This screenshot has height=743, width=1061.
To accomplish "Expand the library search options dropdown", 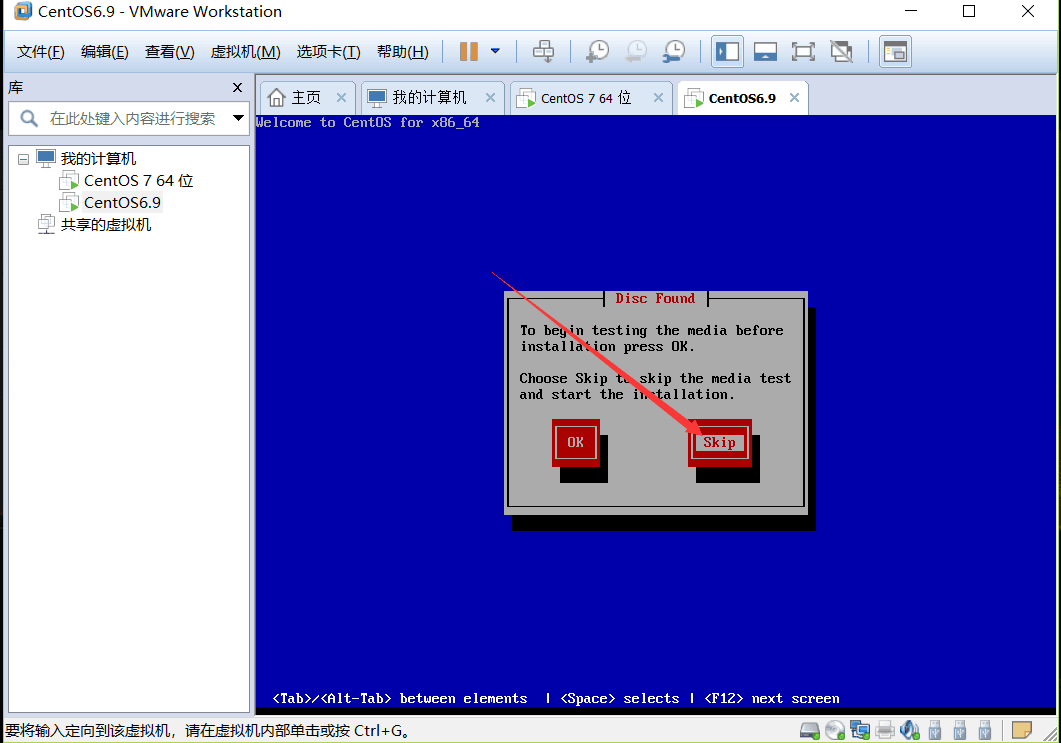I will tap(238, 118).
